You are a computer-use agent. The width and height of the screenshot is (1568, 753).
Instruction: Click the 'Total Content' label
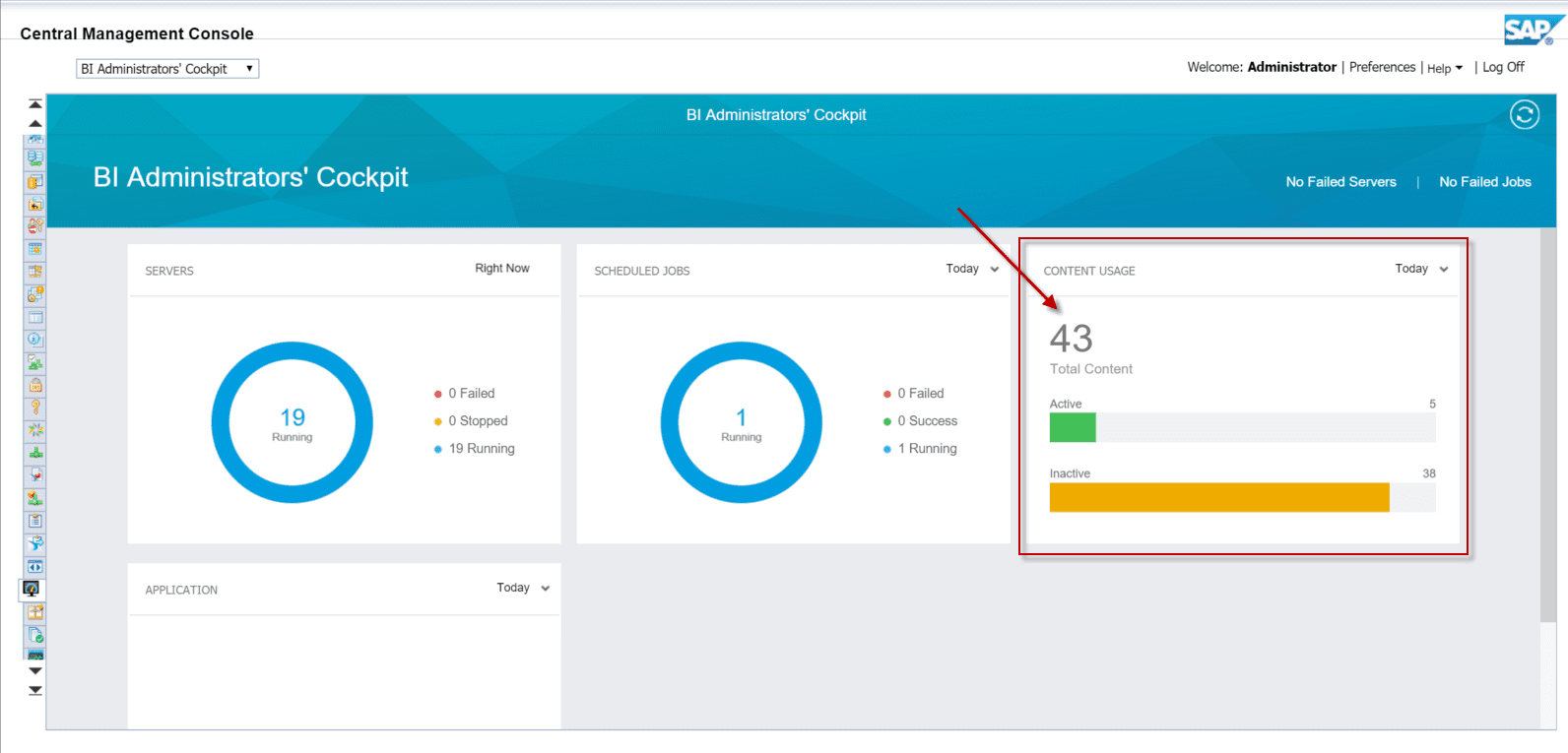pyautogui.click(x=1091, y=369)
